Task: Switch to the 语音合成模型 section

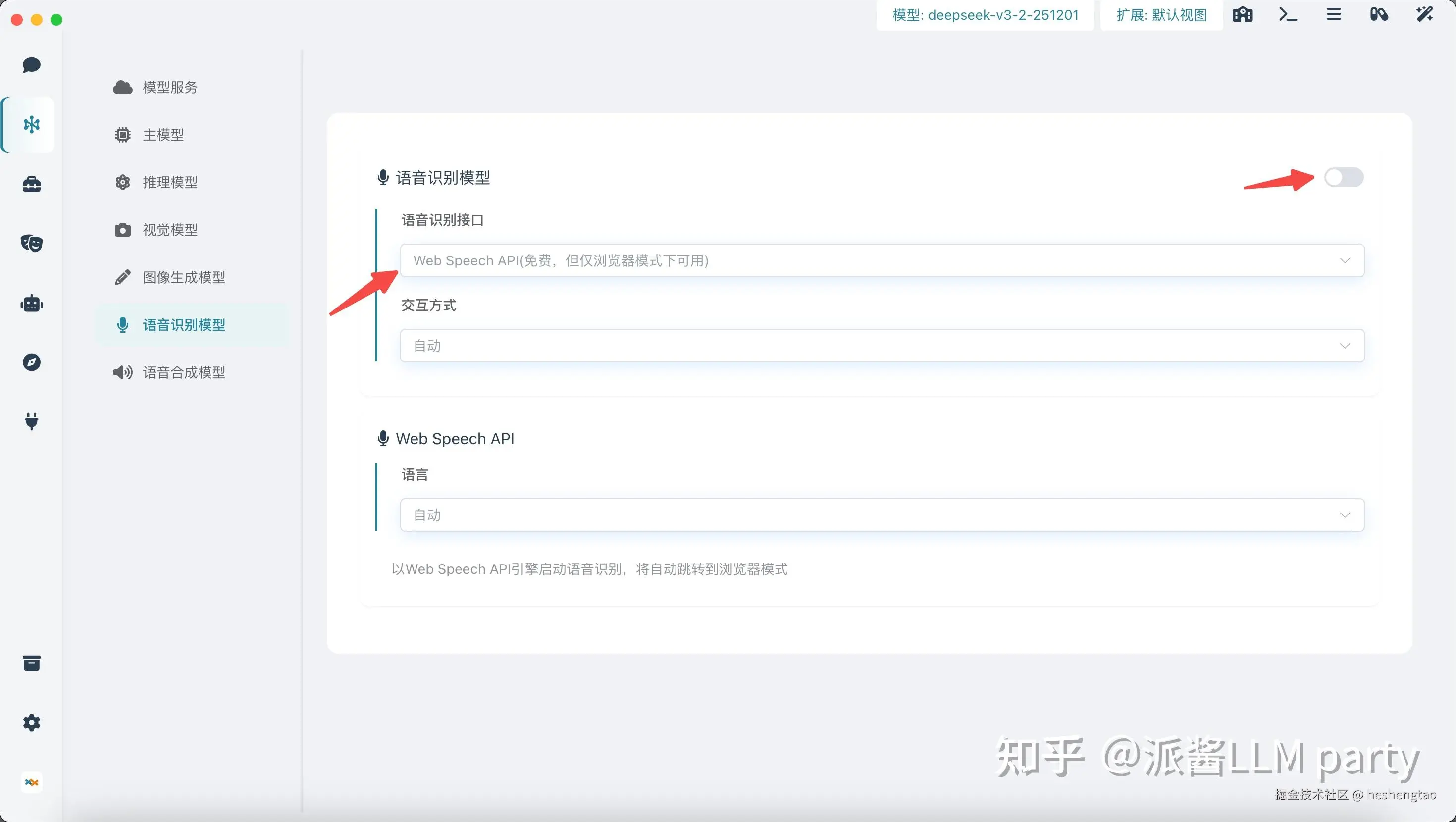Action: point(184,372)
